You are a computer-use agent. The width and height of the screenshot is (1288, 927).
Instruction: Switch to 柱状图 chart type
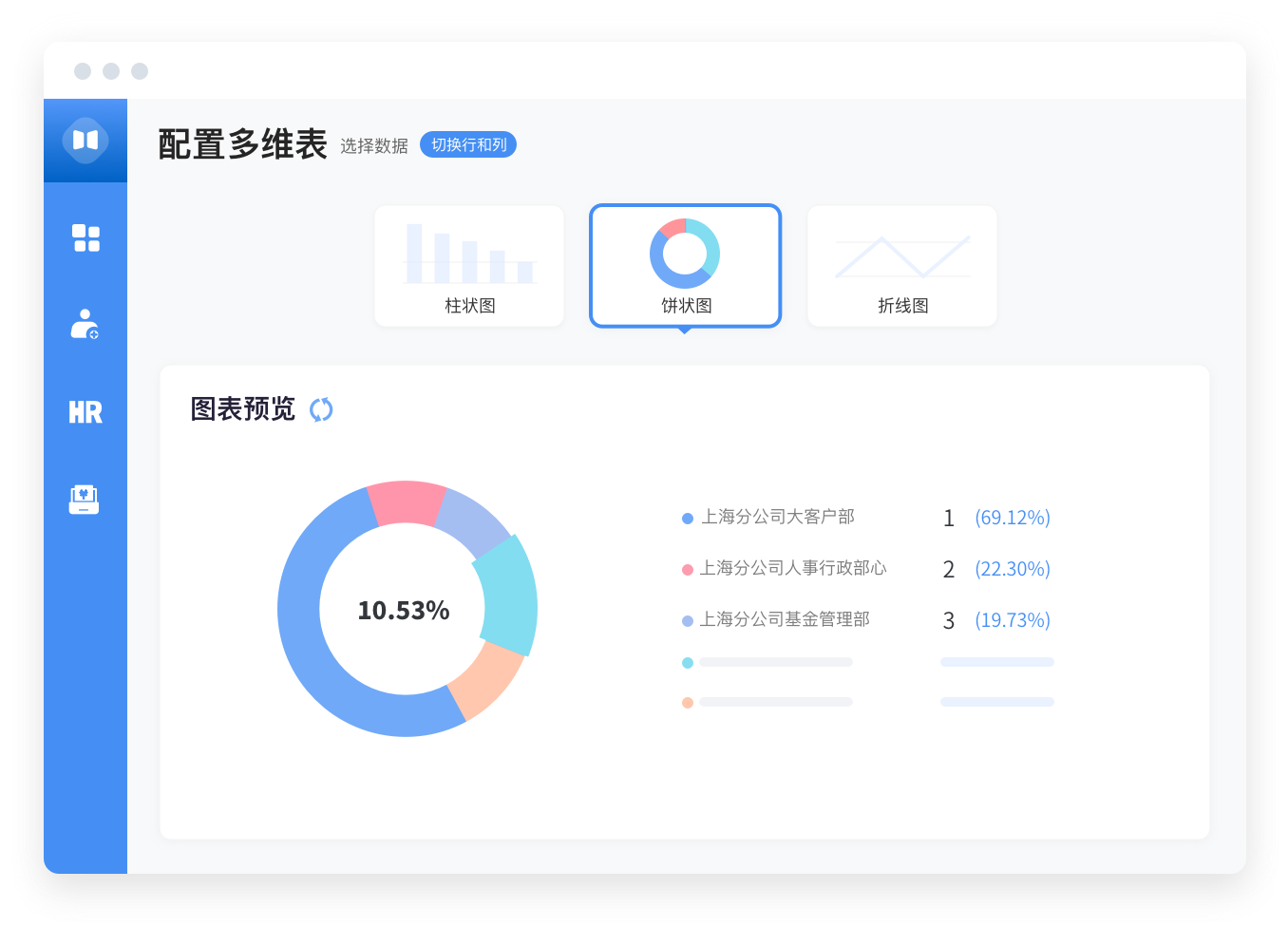pos(469,305)
